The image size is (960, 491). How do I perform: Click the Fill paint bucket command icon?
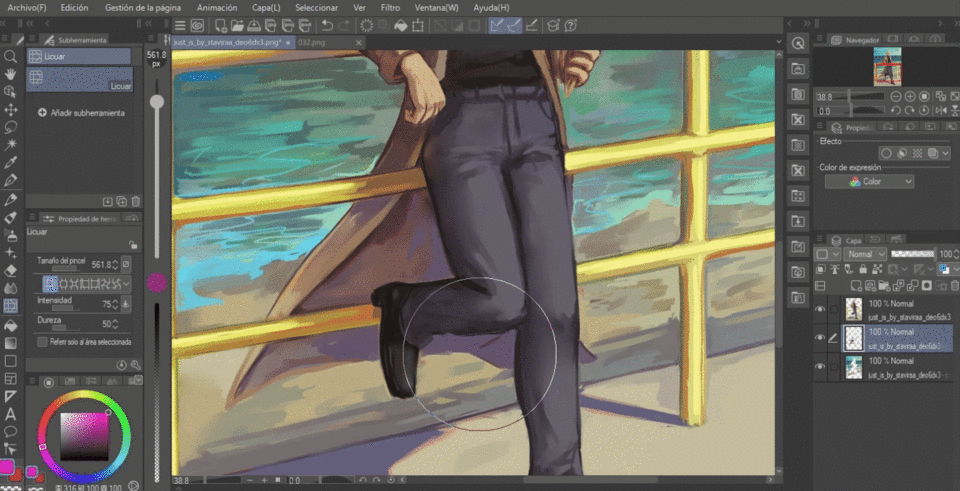(400, 26)
